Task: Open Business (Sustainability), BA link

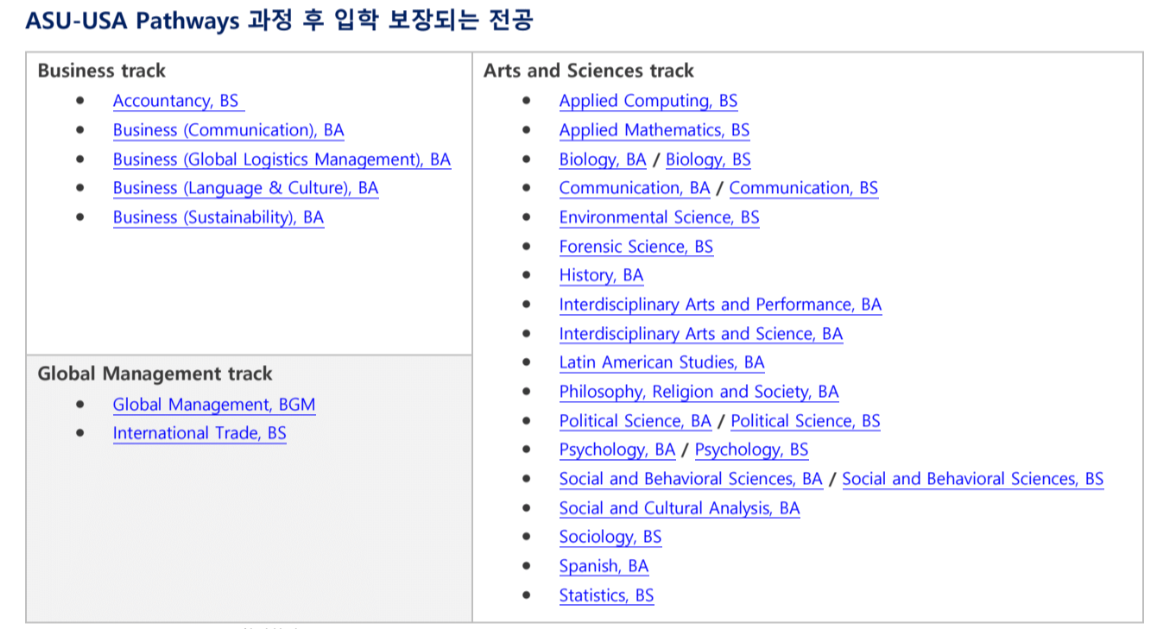Action: (218, 217)
